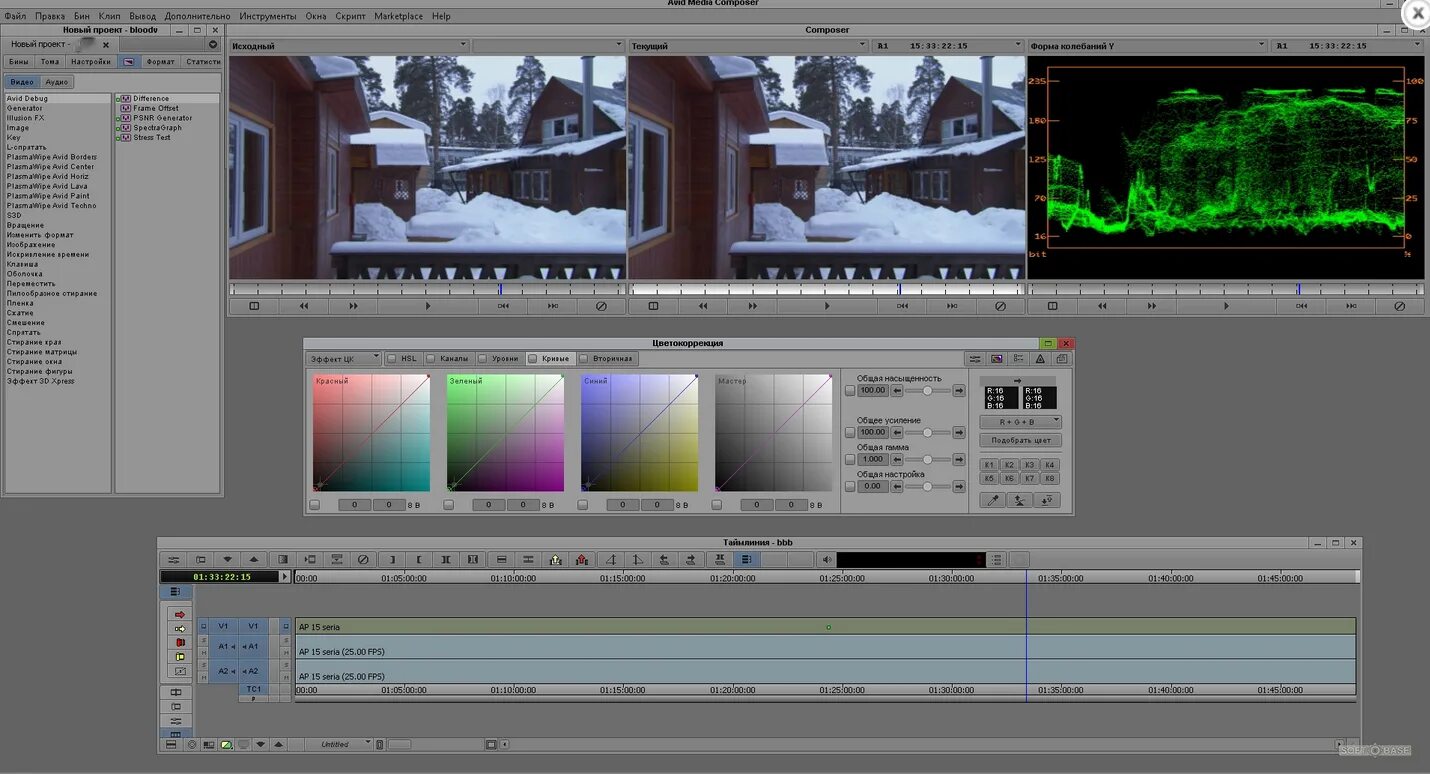This screenshot has width=1430, height=774.
Task: Adjust the Общее усиление slider
Action: pos(927,433)
